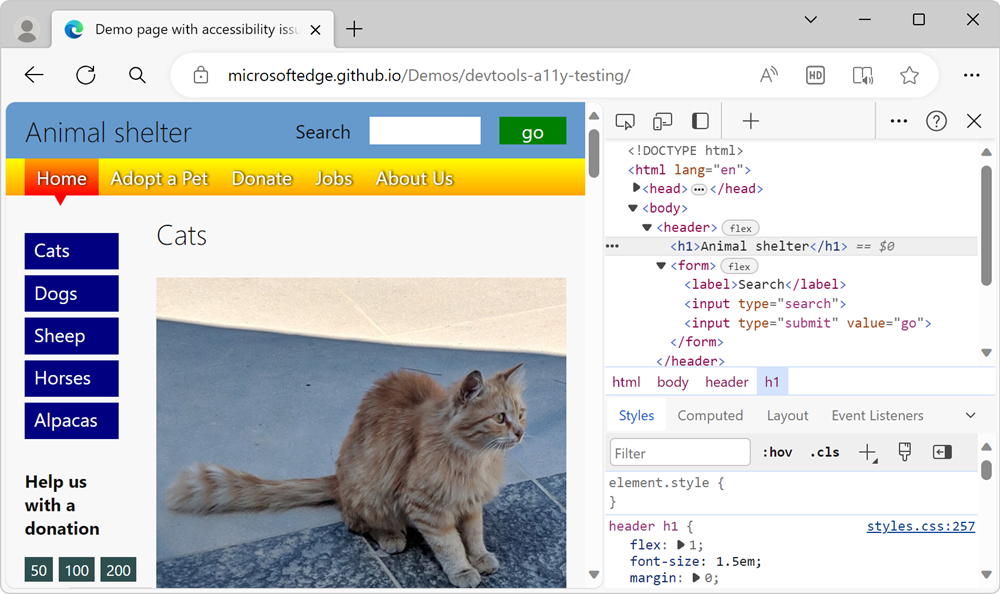The height and width of the screenshot is (594, 1000).
Task: Start Read aloud from the address bar
Action: click(x=768, y=74)
